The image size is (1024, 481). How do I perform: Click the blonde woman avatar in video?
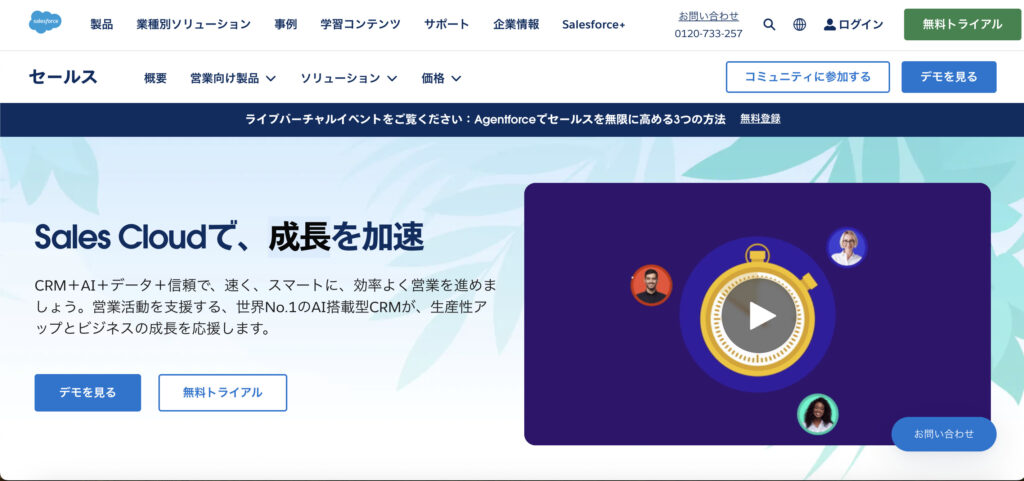point(846,247)
